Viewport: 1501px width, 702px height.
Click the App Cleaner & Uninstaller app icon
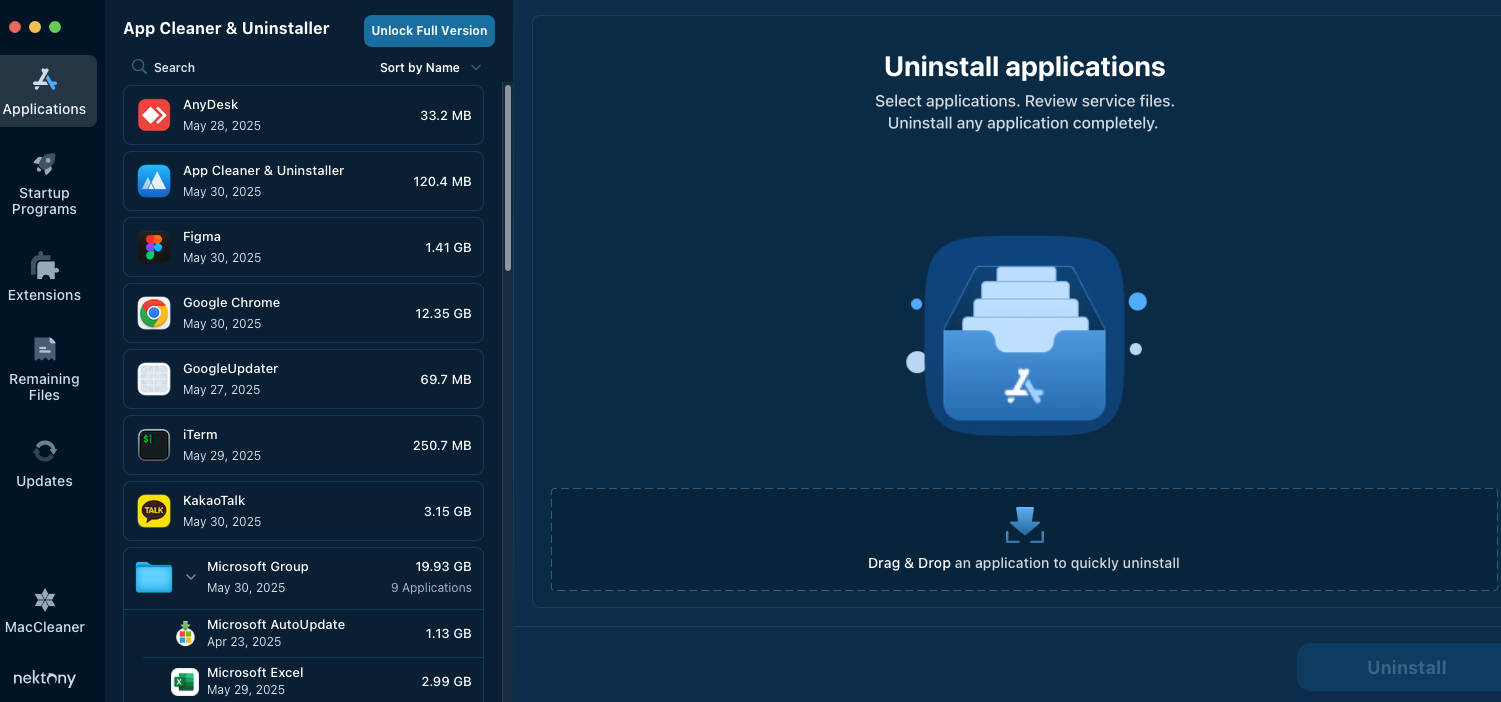pos(154,181)
